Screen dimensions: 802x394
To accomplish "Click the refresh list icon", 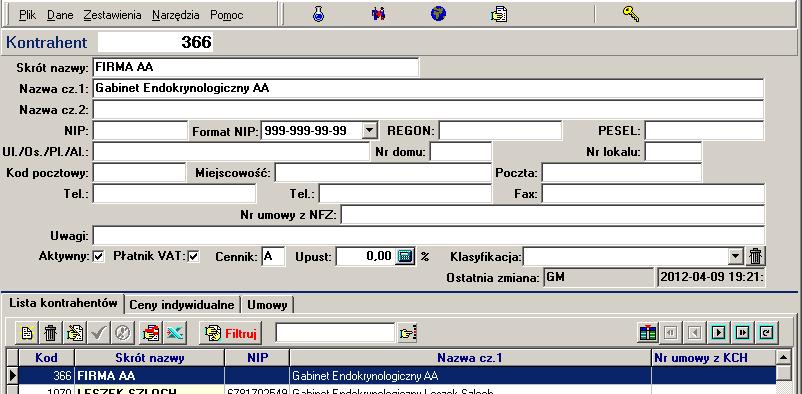I will pos(766,333).
